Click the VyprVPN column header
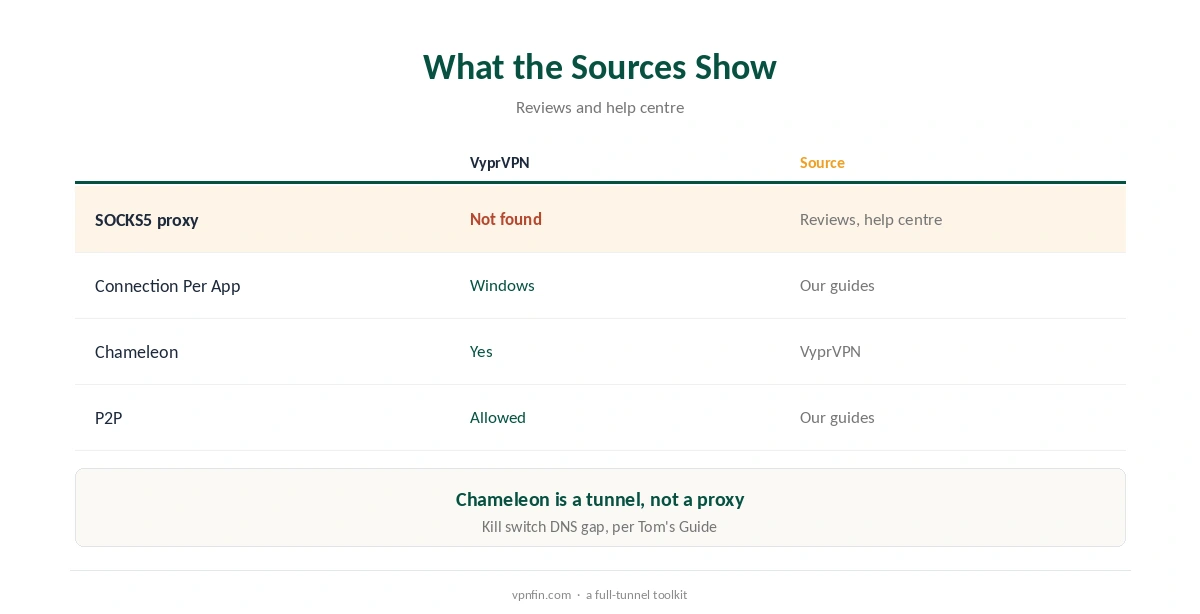This screenshot has width=1200, height=614. (x=500, y=162)
